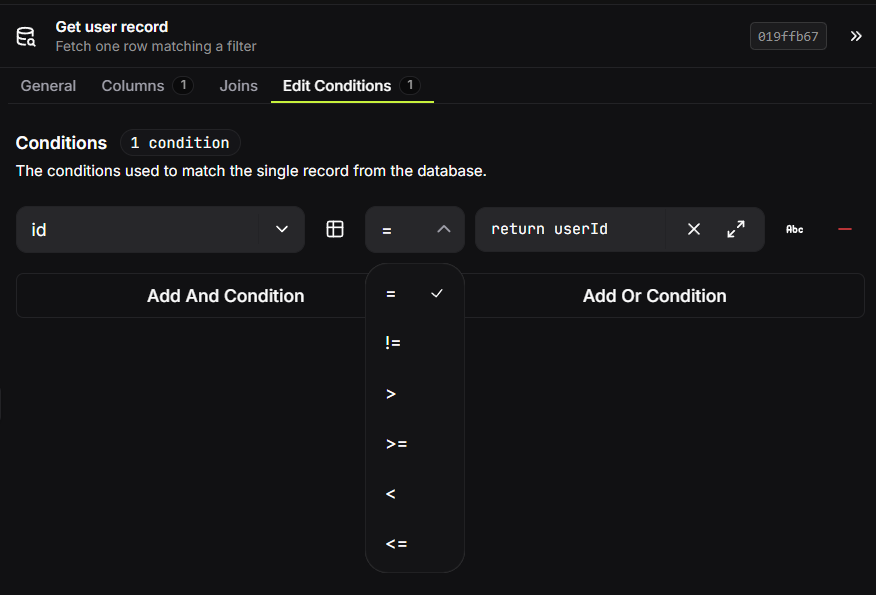
Task: Toggle the Abc value type icon
Action: (794, 229)
